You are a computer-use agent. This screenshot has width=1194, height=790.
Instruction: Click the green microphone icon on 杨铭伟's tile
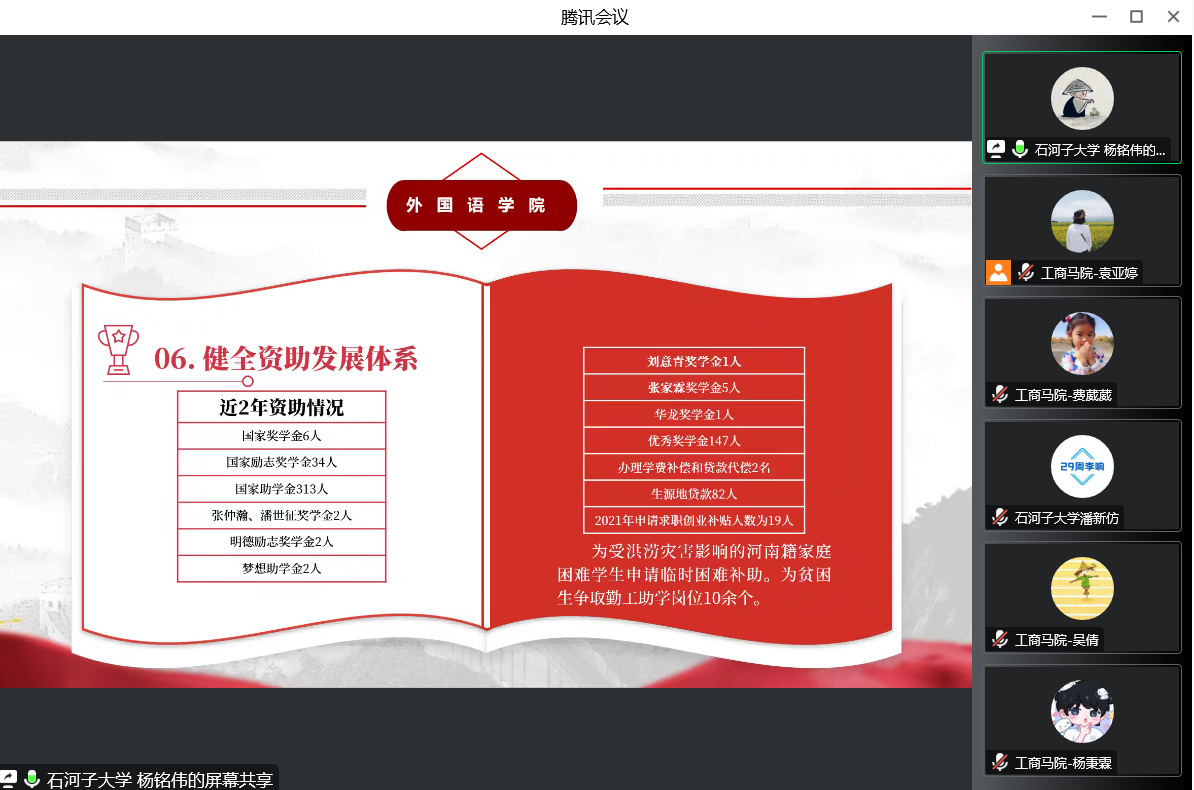(1020, 149)
